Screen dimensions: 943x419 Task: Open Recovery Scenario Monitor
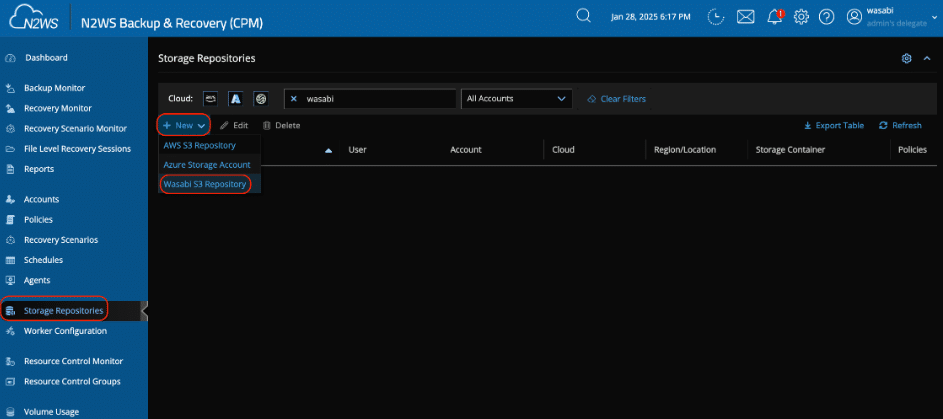click(x=75, y=129)
